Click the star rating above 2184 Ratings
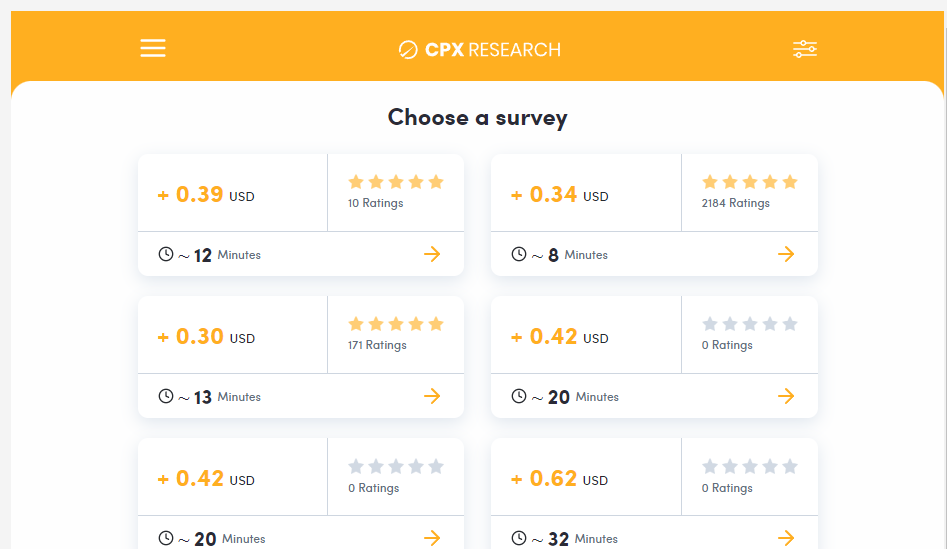The height and width of the screenshot is (549, 947). click(750, 182)
